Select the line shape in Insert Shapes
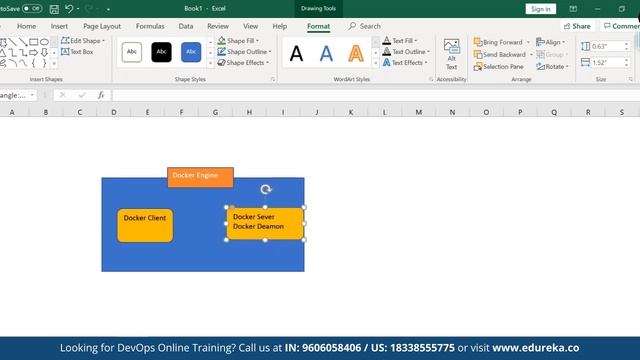The width and height of the screenshot is (640, 360). pos(13,42)
